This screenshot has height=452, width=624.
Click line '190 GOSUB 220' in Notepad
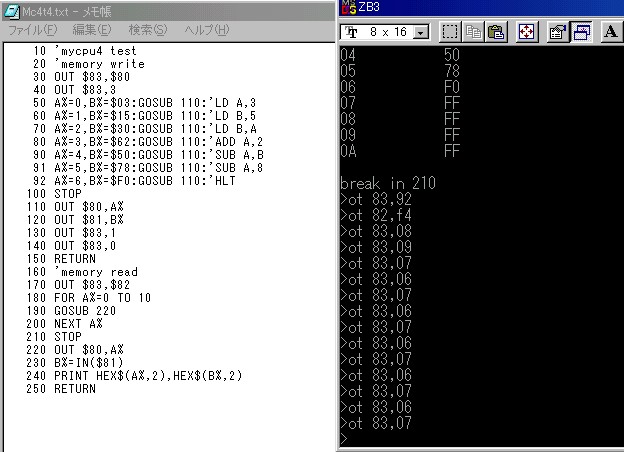(x=71, y=311)
